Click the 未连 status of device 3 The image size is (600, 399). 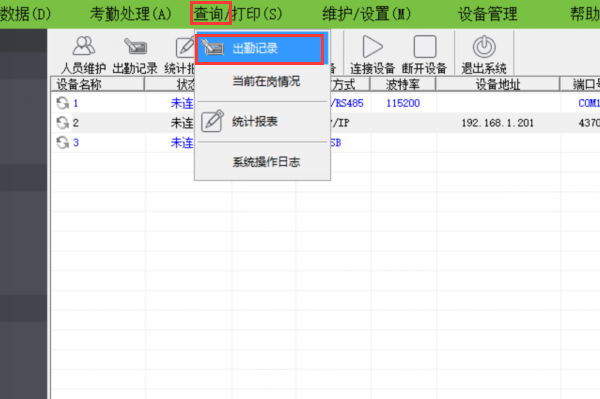coord(182,143)
